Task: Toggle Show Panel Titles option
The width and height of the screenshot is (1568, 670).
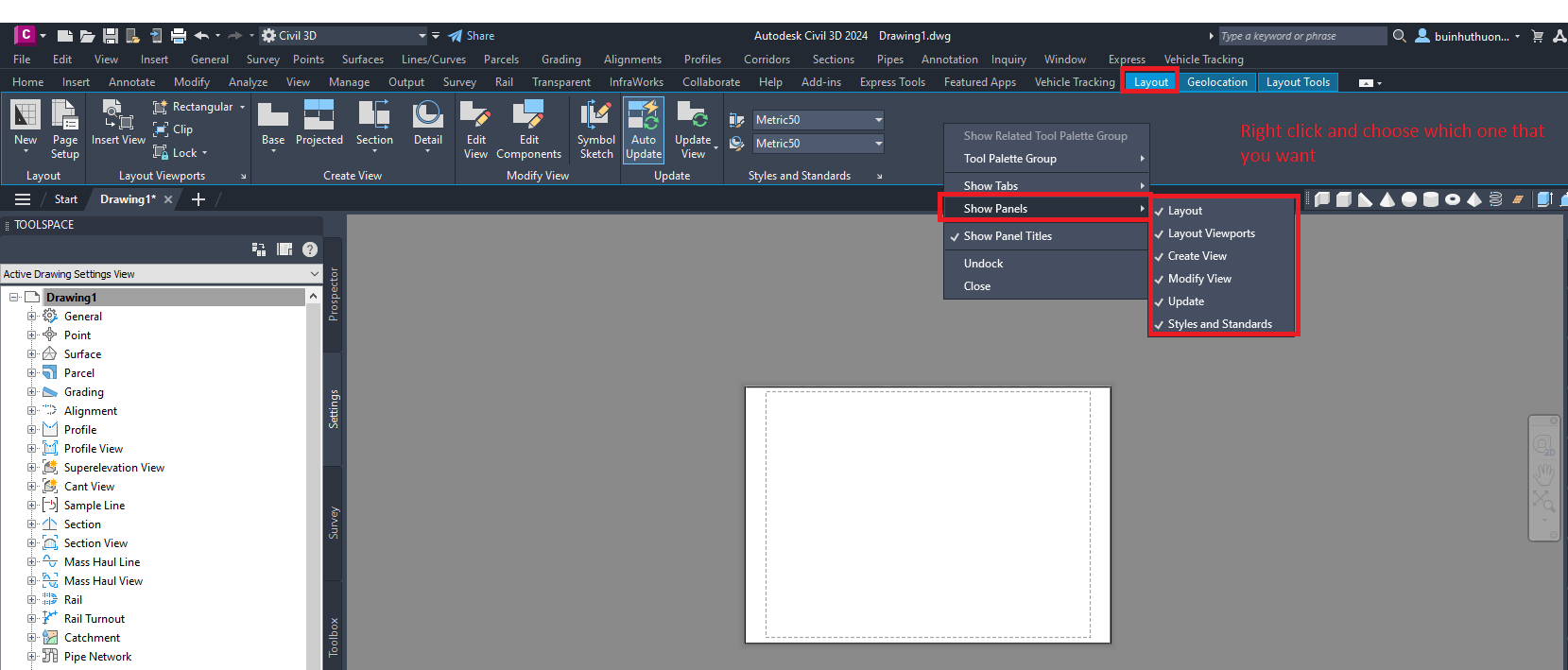Action: (x=1046, y=236)
